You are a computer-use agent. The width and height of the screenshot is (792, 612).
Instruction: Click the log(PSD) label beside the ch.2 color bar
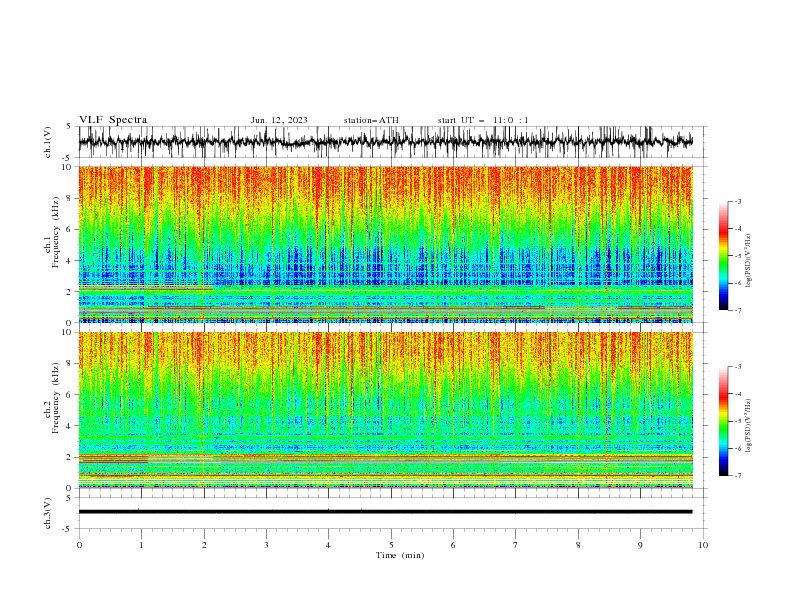tap(749, 426)
